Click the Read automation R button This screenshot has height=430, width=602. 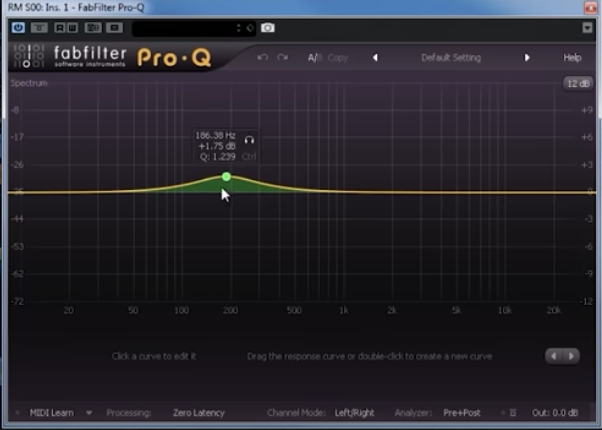point(60,28)
